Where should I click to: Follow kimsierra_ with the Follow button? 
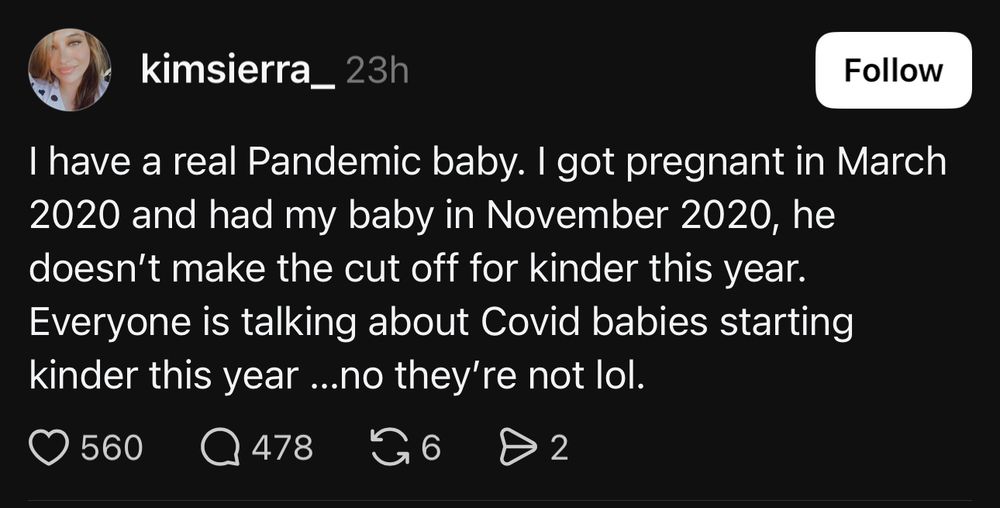(x=893, y=70)
